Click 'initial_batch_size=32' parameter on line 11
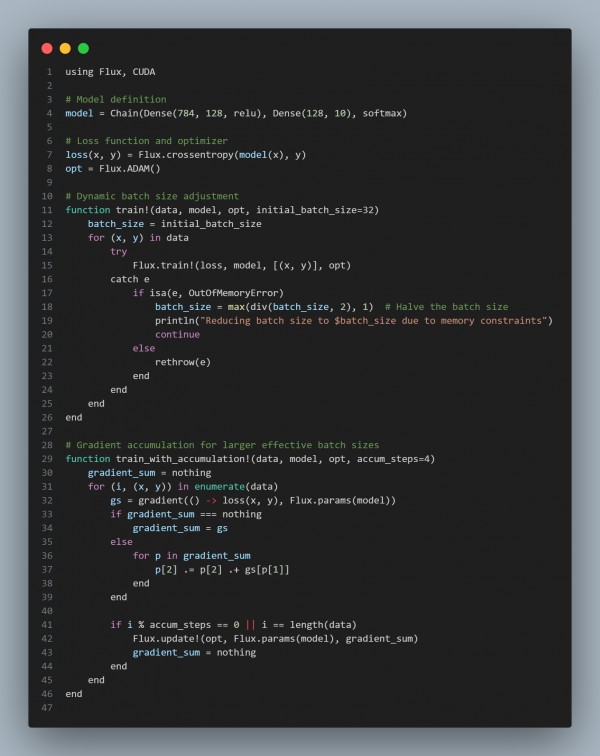The image size is (600, 756). tap(315, 210)
